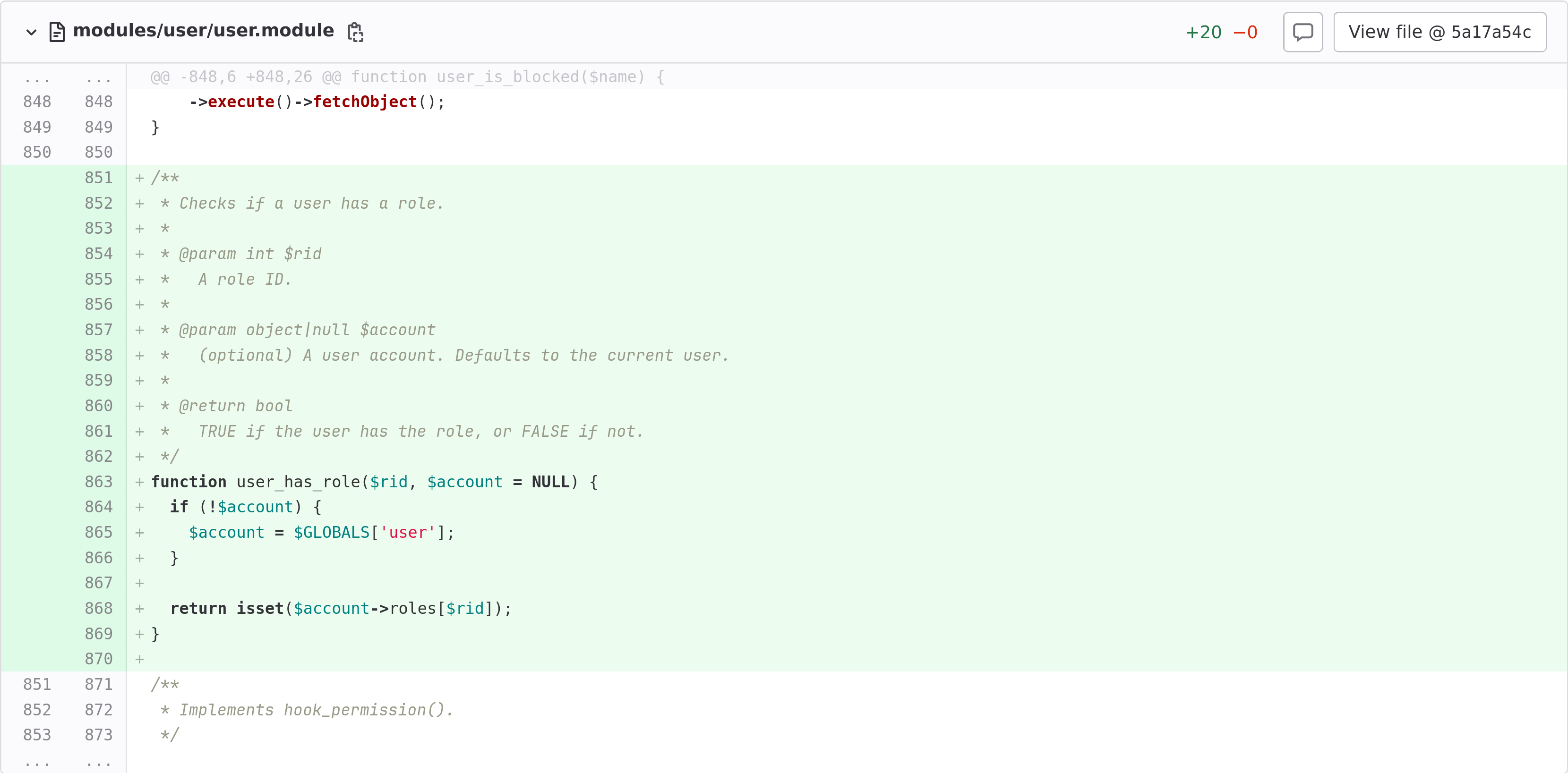Select line number 868 of the return statement
The width and height of the screenshot is (1568, 773).
98,608
